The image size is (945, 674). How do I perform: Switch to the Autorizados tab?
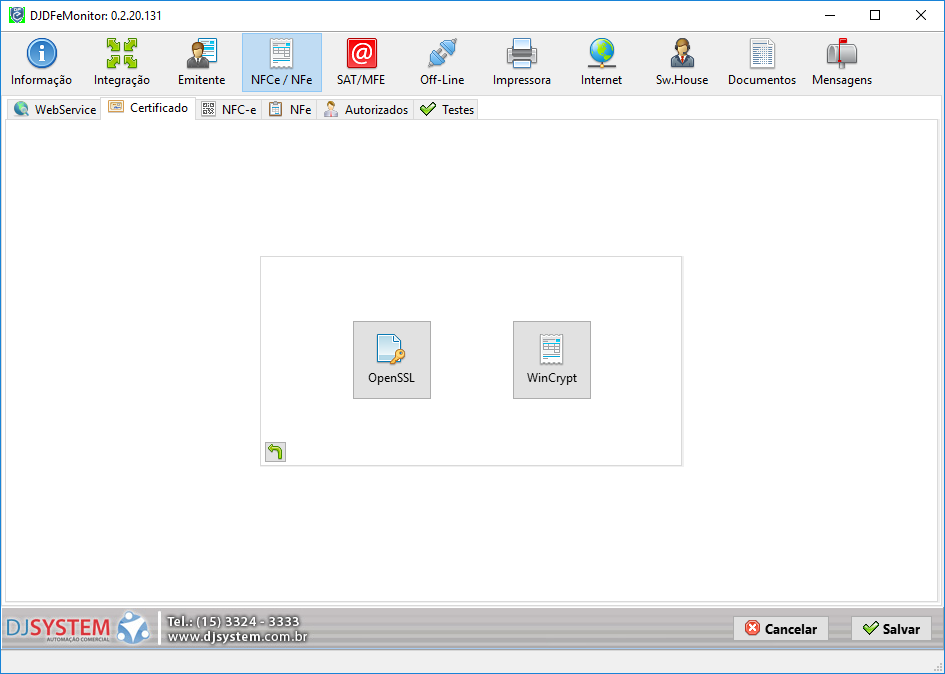[x=365, y=109]
